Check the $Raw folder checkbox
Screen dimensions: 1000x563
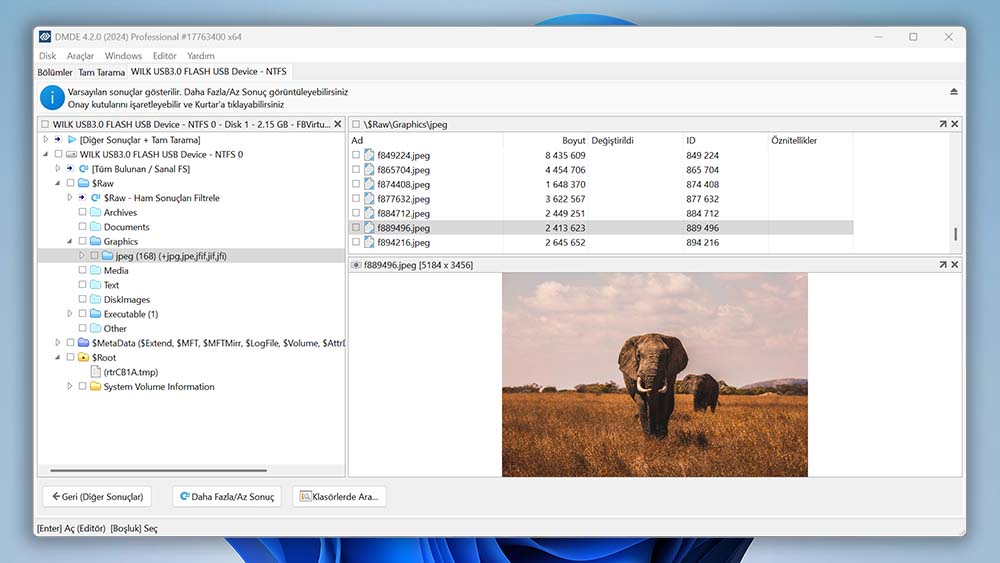[70, 183]
